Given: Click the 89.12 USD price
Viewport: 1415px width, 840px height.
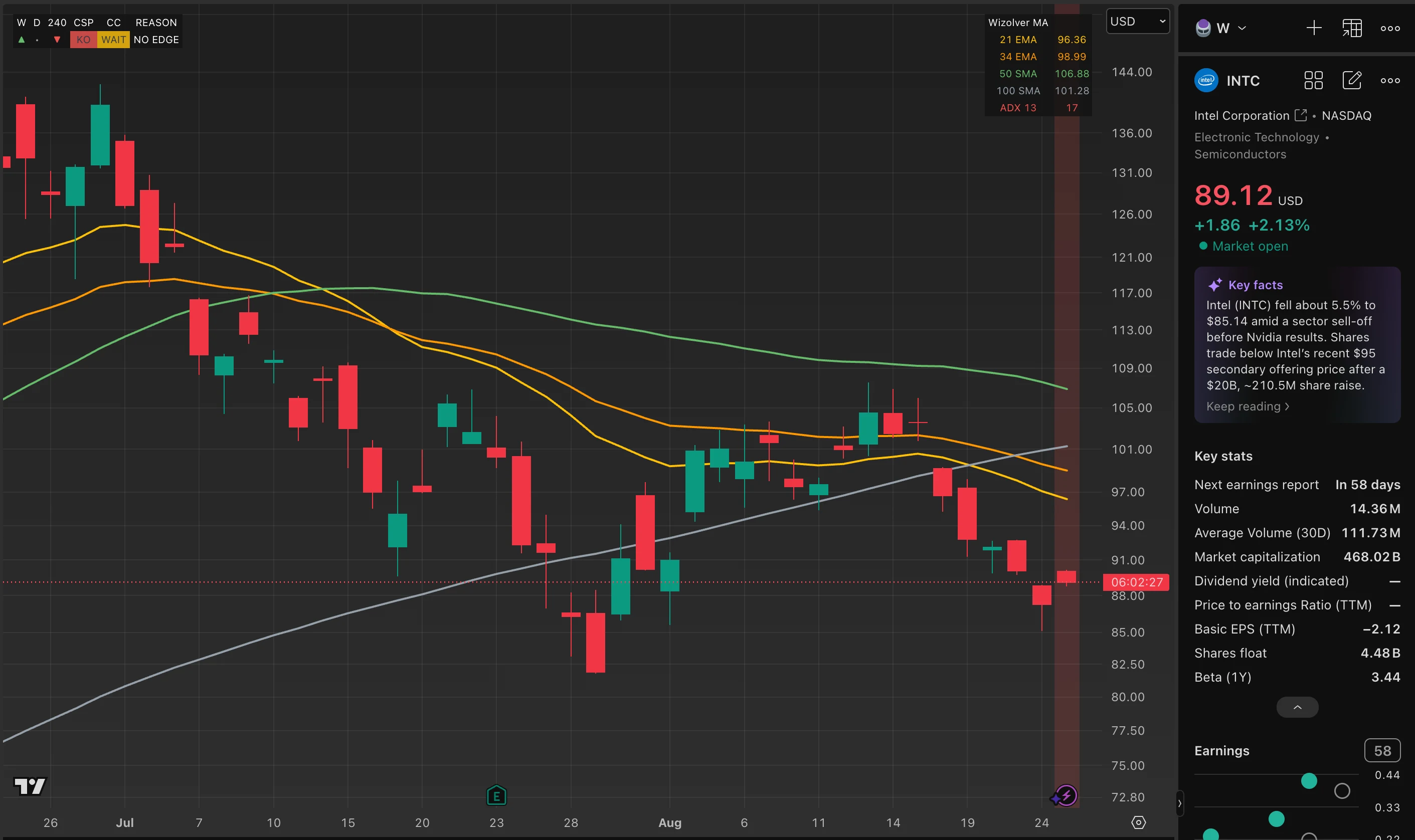Looking at the screenshot, I should pos(1248,196).
